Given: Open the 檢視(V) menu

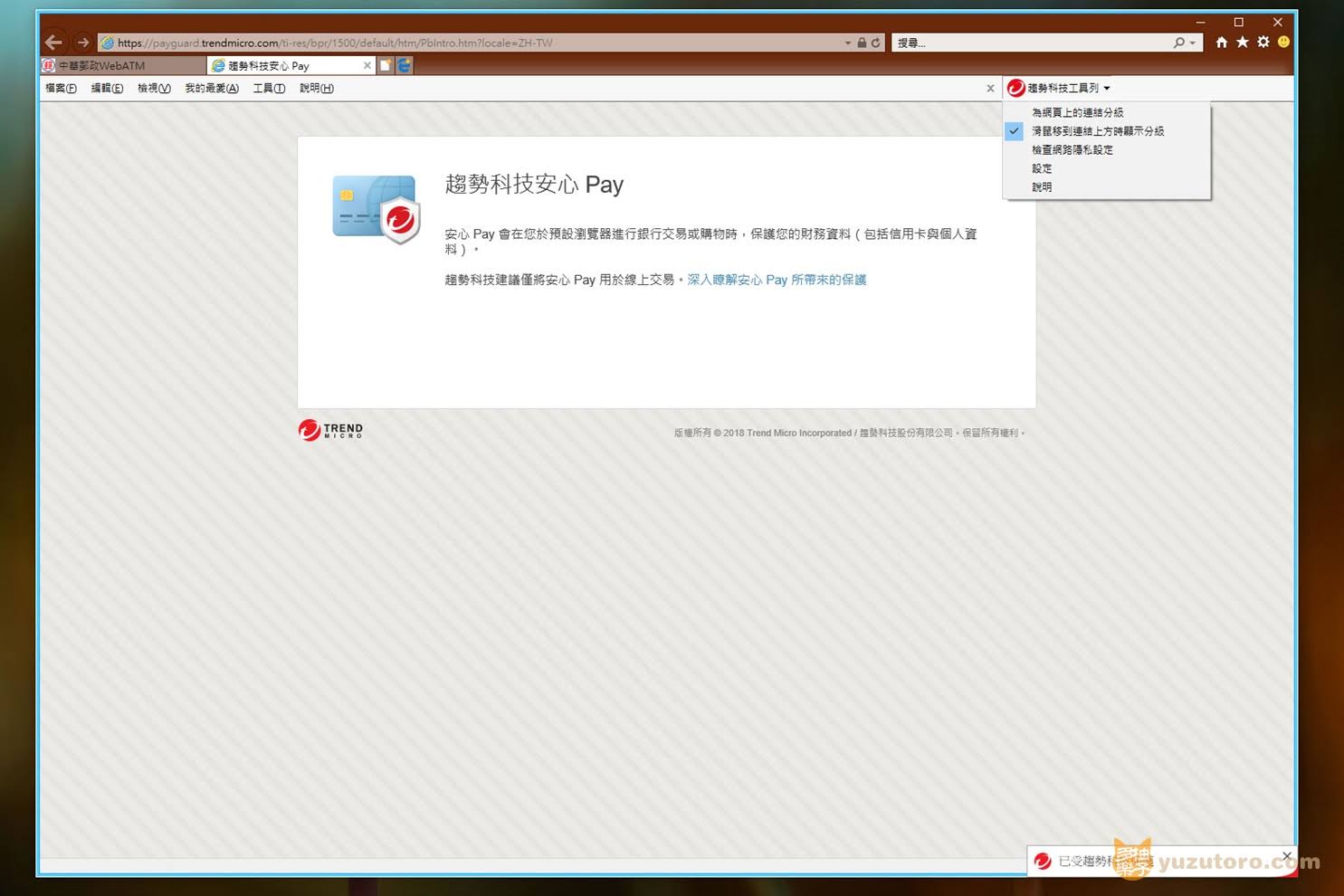Looking at the screenshot, I should [x=154, y=88].
